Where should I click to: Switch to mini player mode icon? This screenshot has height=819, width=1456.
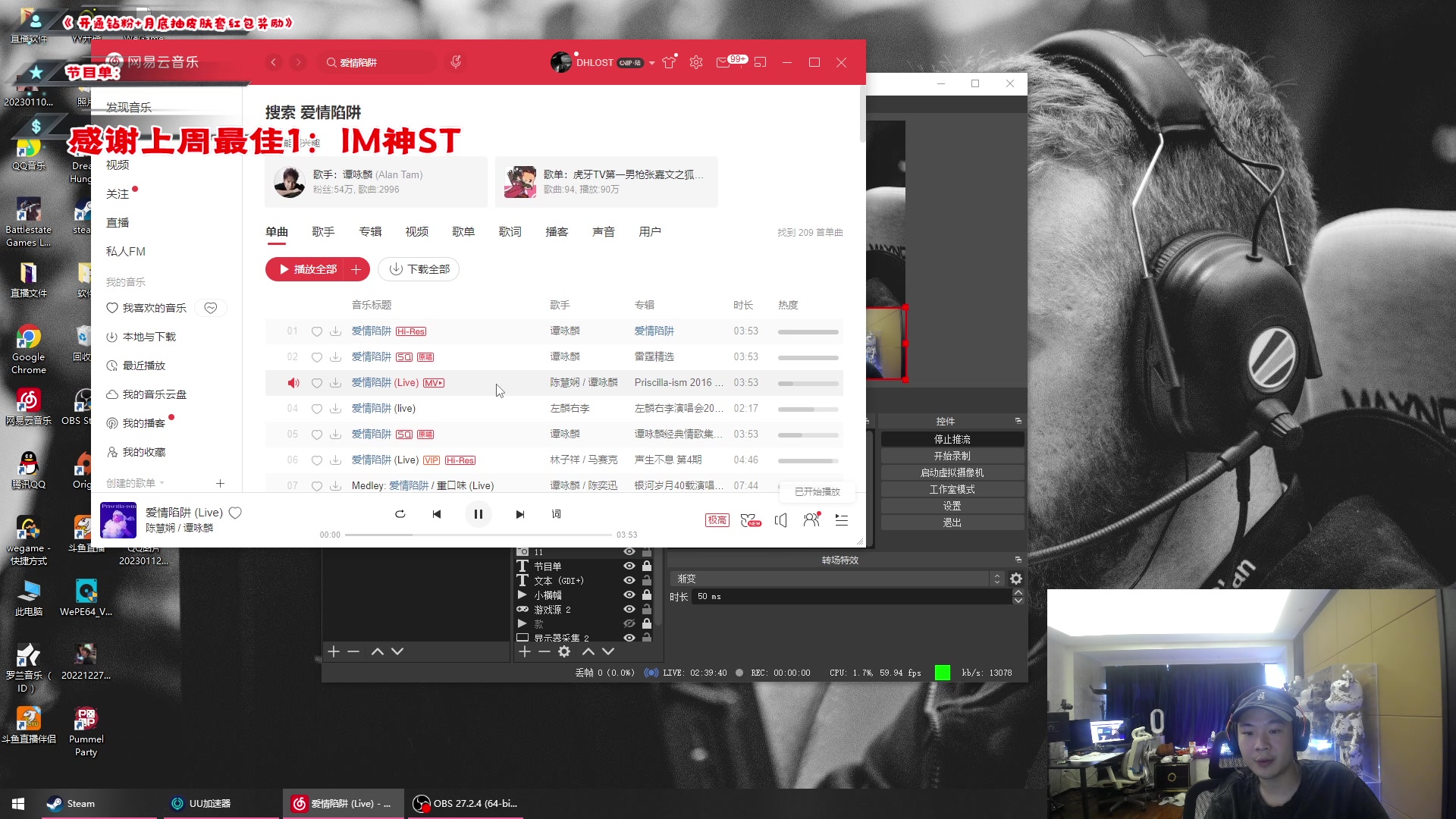[761, 62]
